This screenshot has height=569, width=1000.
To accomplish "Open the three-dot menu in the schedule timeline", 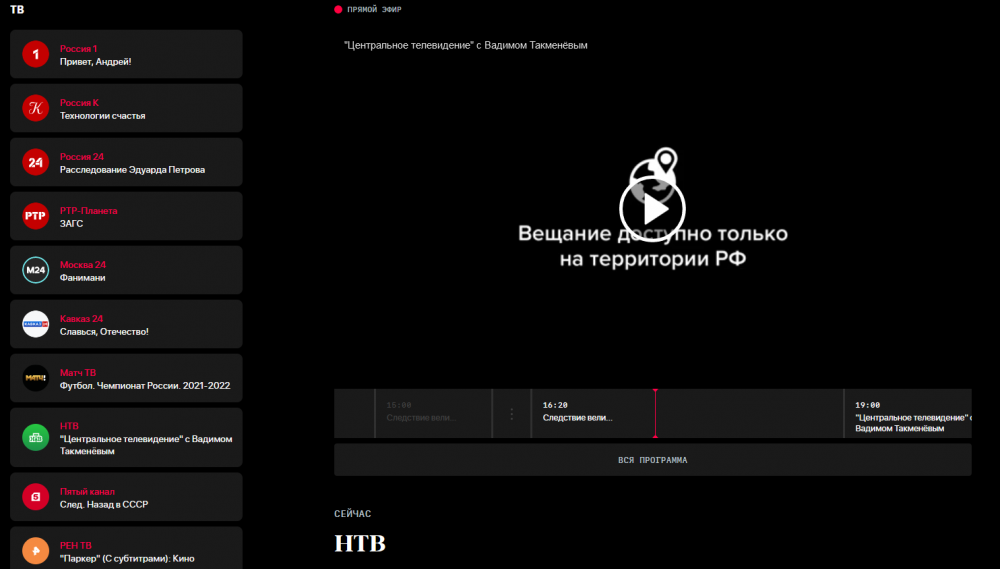I will (x=511, y=414).
